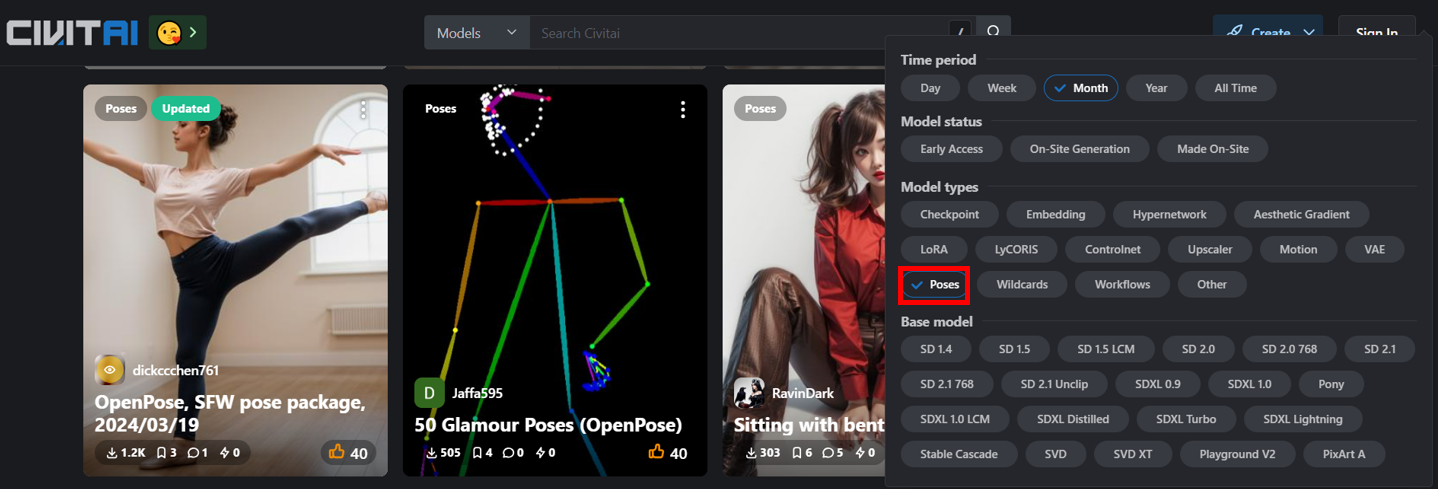This screenshot has width=1438, height=489.
Task: Filter by Wildcards model type
Action: coord(1022,285)
